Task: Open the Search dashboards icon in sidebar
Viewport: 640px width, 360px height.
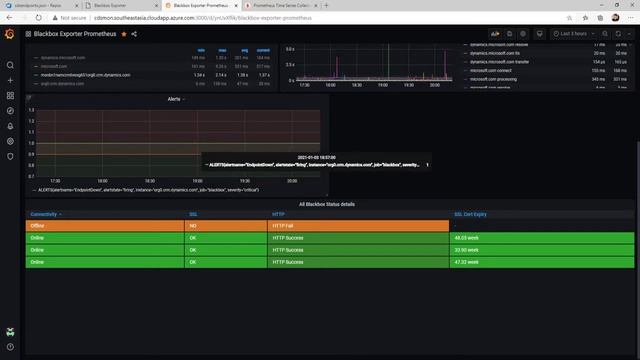Action: point(10,65)
